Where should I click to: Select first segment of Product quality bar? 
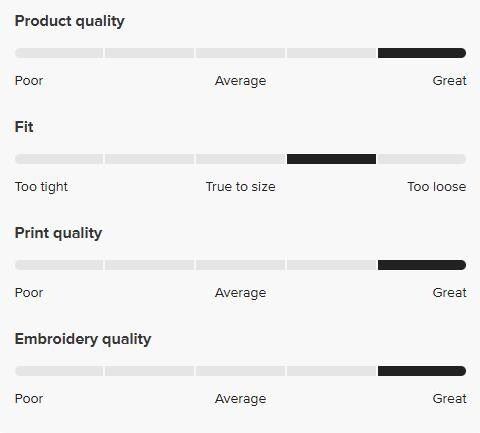coord(59,53)
